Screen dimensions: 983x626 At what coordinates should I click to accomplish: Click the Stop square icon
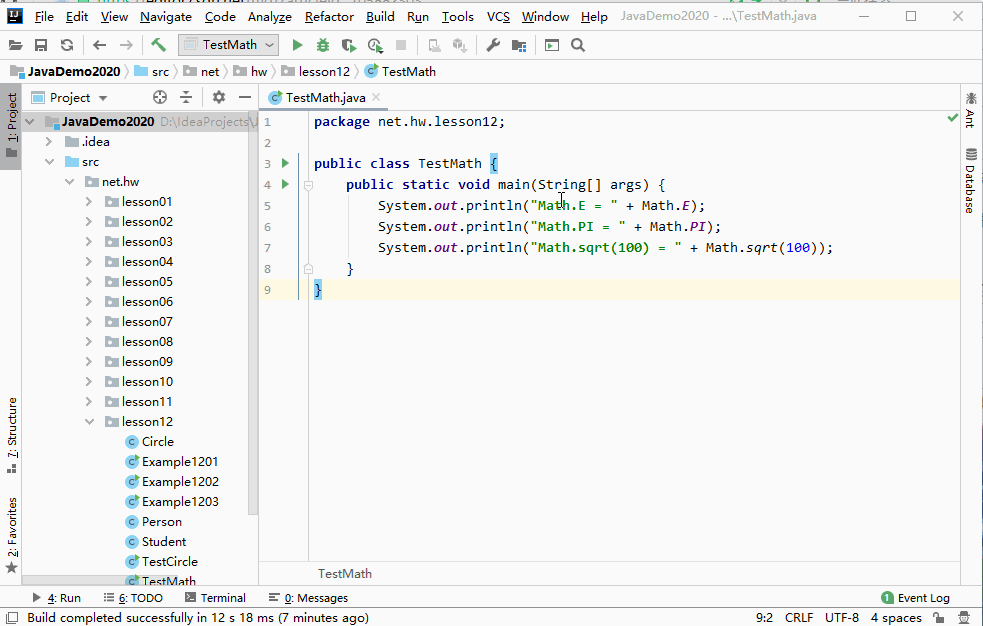point(401,45)
